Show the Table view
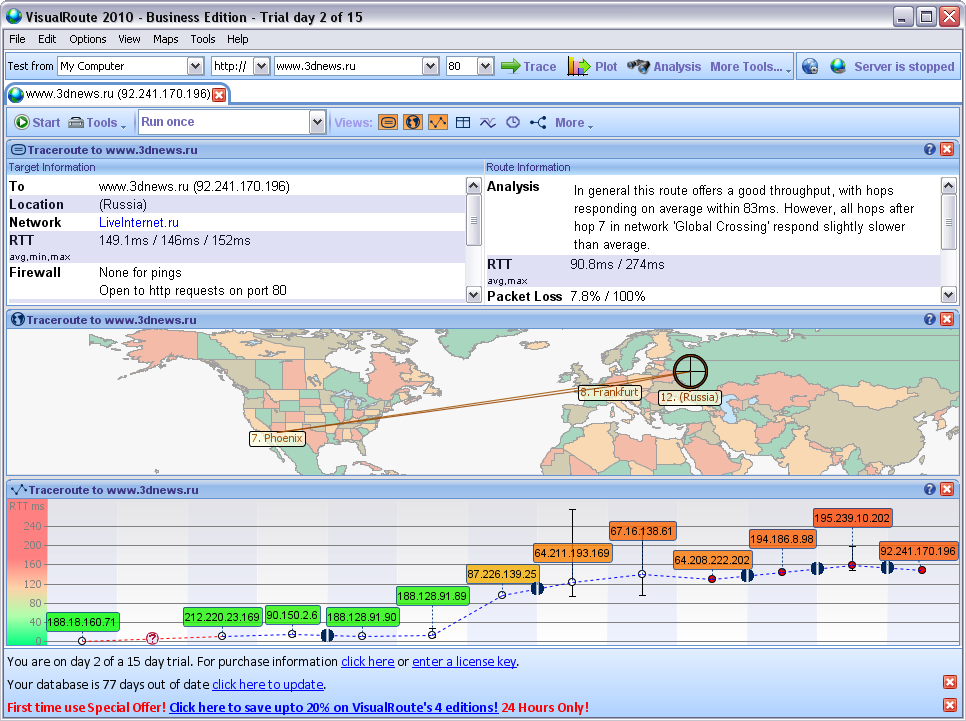The height and width of the screenshot is (721, 966). coord(463,123)
